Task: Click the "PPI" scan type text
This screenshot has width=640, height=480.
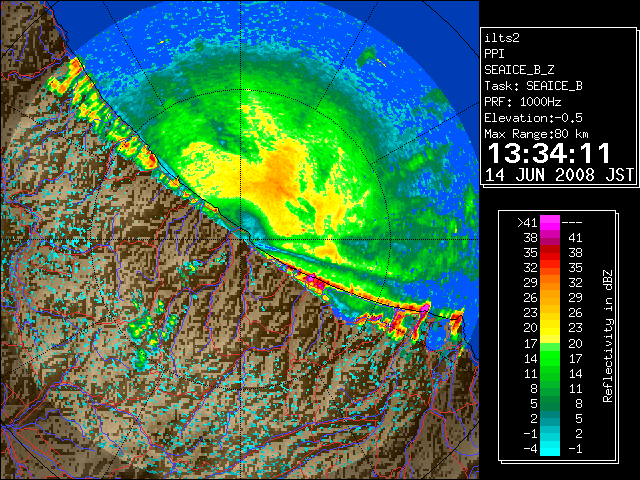Action: (x=494, y=54)
